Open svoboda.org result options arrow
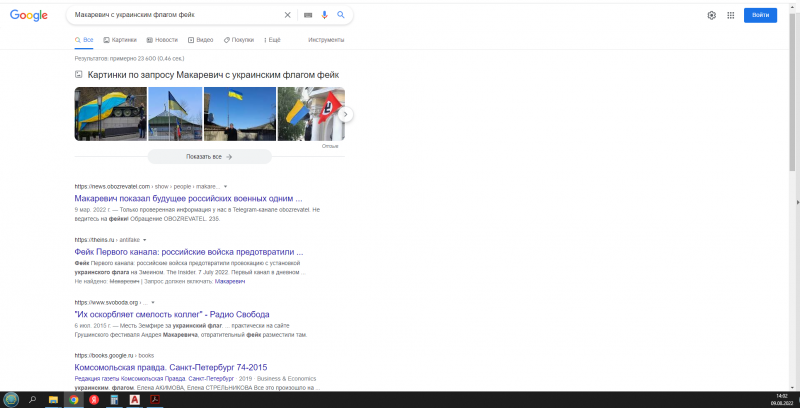Image resolution: width=800 pixels, height=408 pixels. (153, 302)
